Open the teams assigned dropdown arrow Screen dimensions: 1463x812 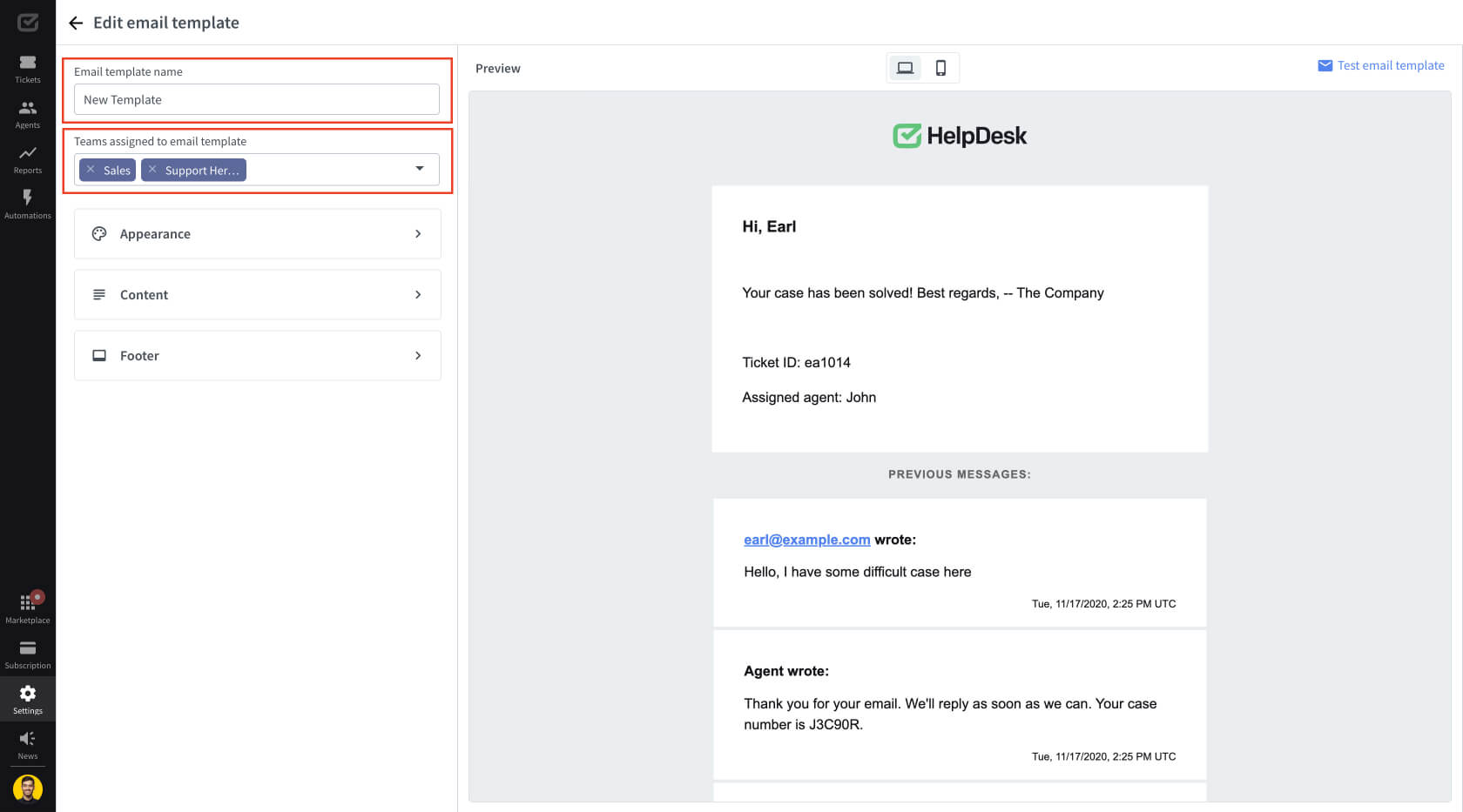tap(420, 169)
